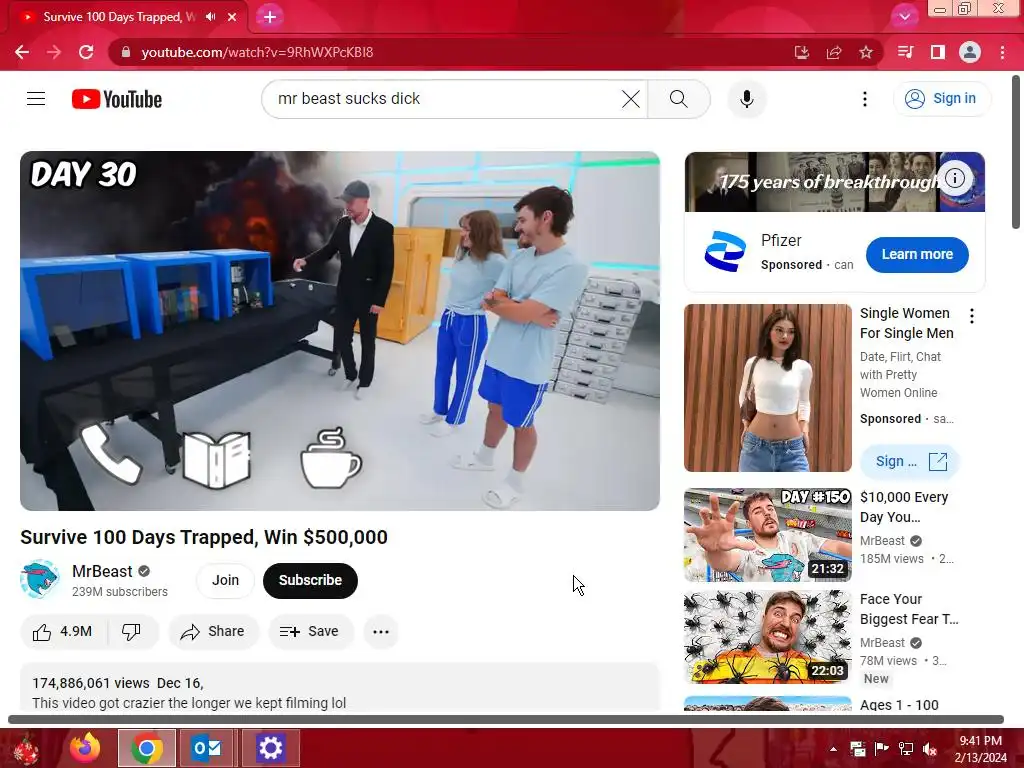Click Face Your Biggest Fear title
Screen dimensions: 1024x768
point(909,609)
